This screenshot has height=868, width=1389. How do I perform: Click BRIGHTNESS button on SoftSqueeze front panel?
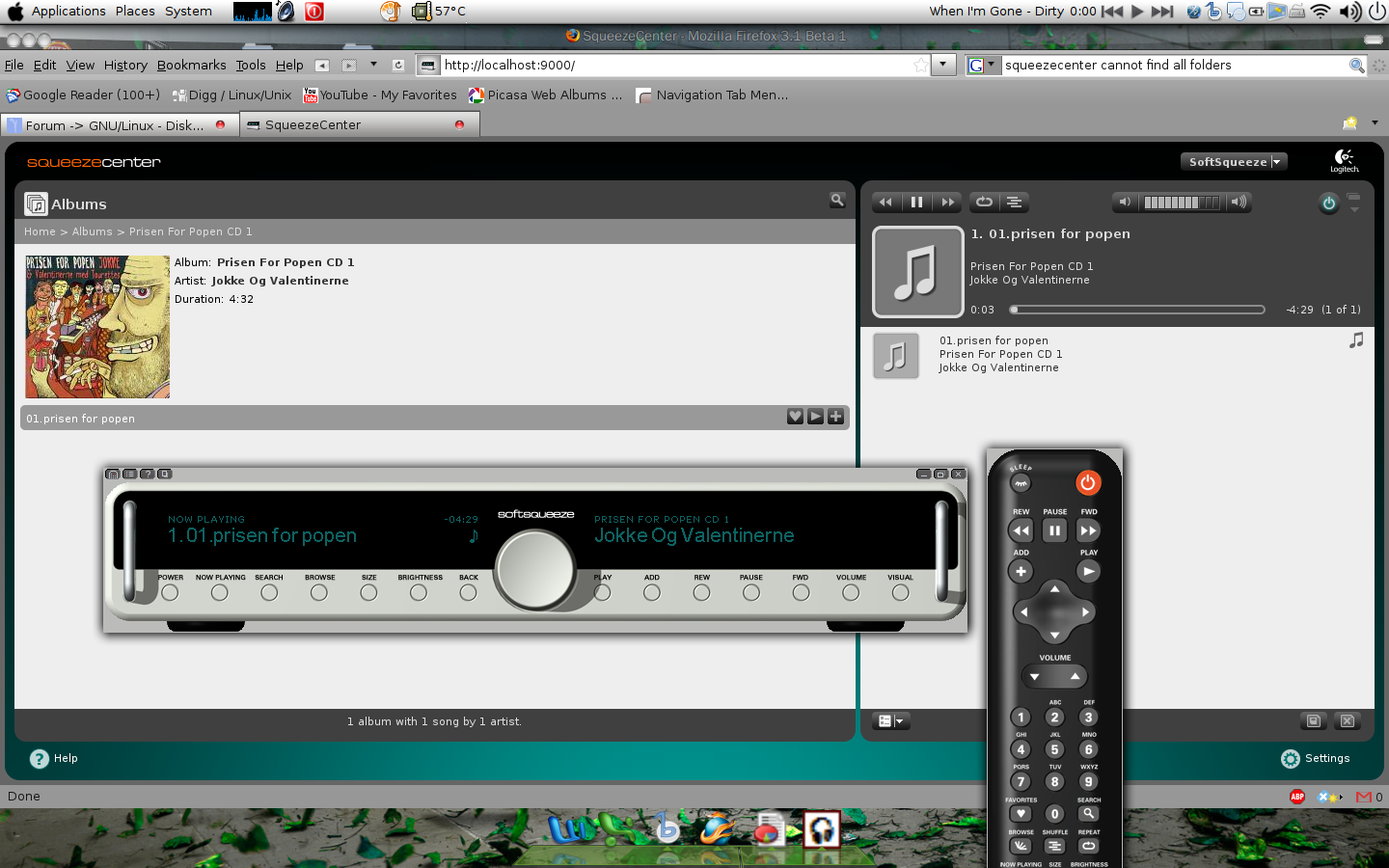coord(419,593)
